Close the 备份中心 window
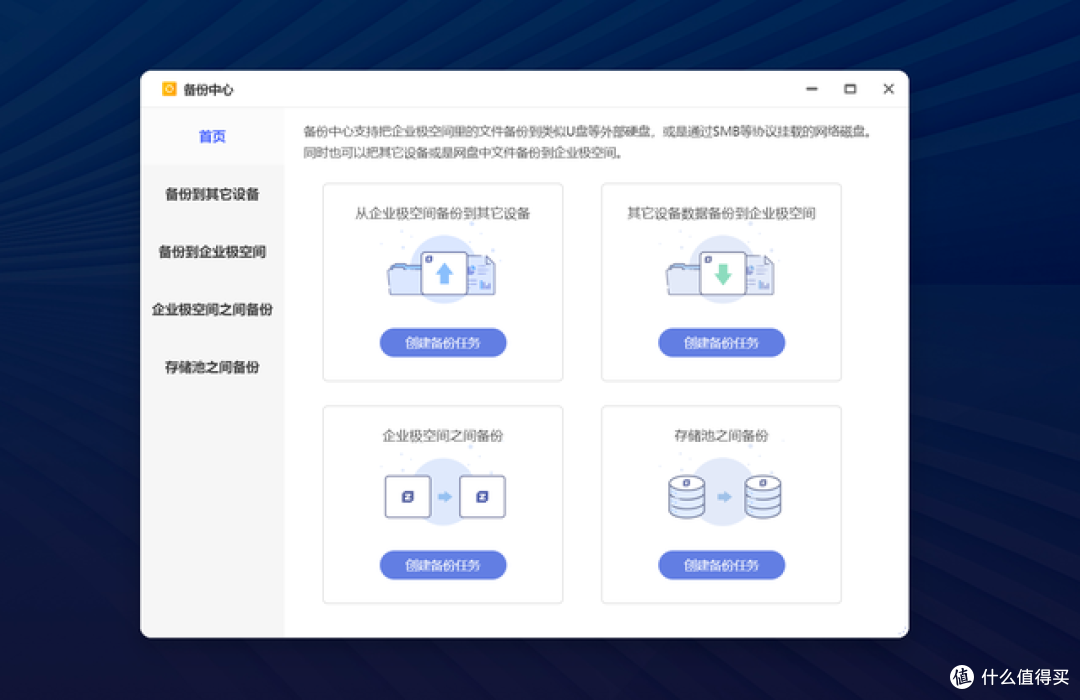This screenshot has width=1080, height=700. (x=889, y=89)
